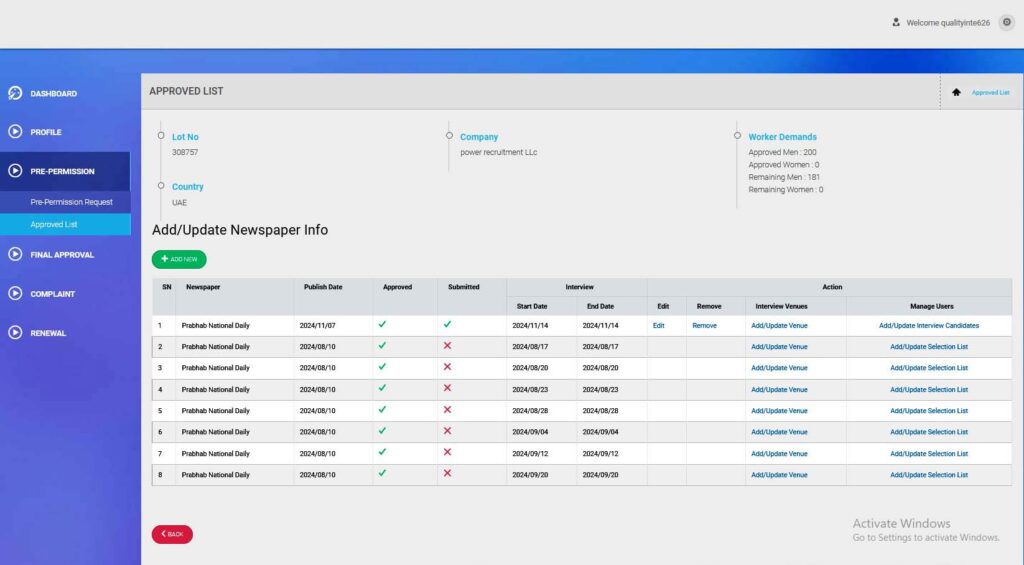Open the Pre-Permission Request submenu item
This screenshot has height=565, width=1024.
tap(71, 202)
